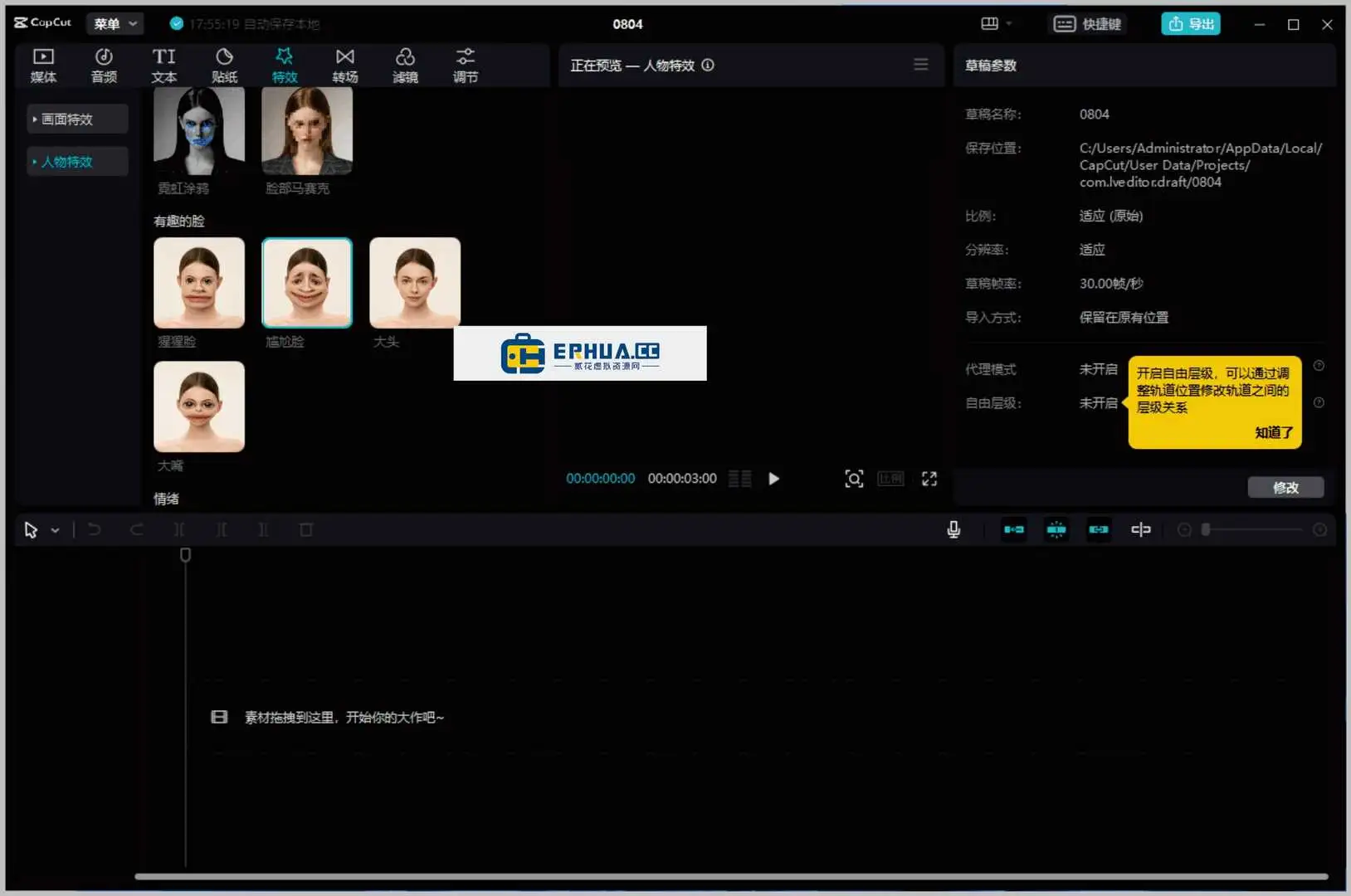Image resolution: width=1351 pixels, height=896 pixels.
Task: Click the voiceover microphone icon above timeline
Action: click(x=954, y=529)
